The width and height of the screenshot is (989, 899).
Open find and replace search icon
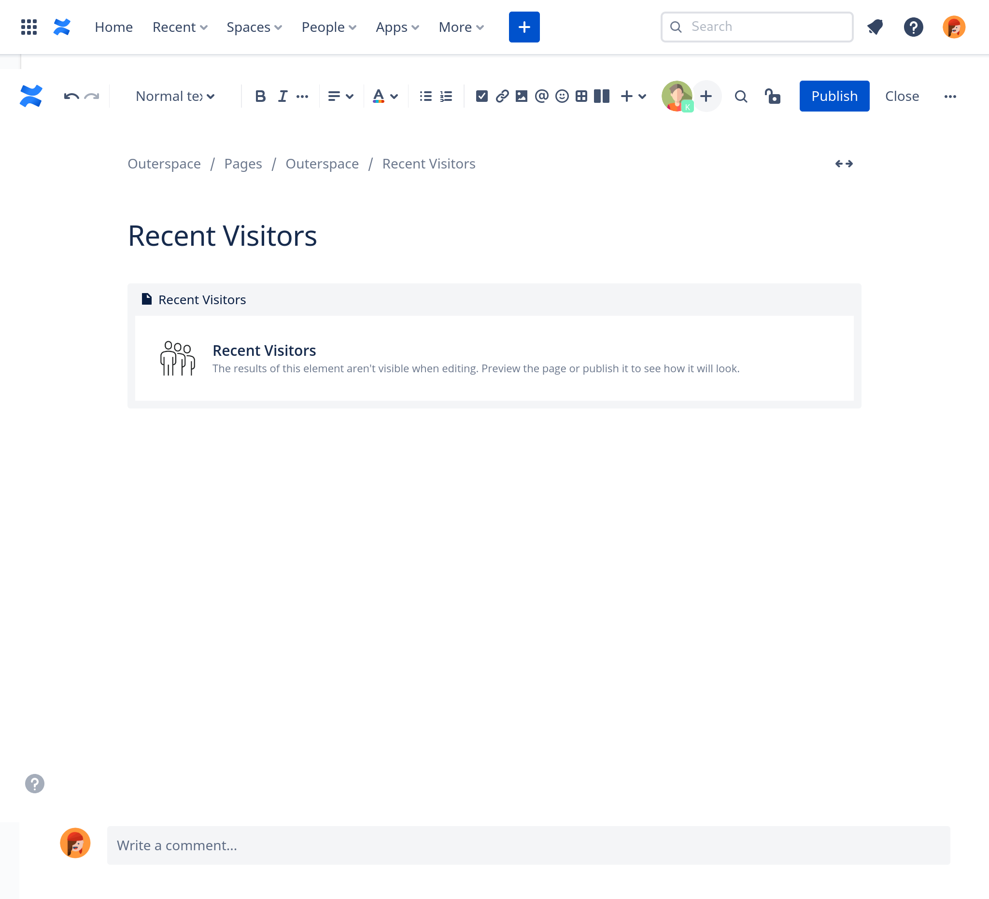click(741, 97)
